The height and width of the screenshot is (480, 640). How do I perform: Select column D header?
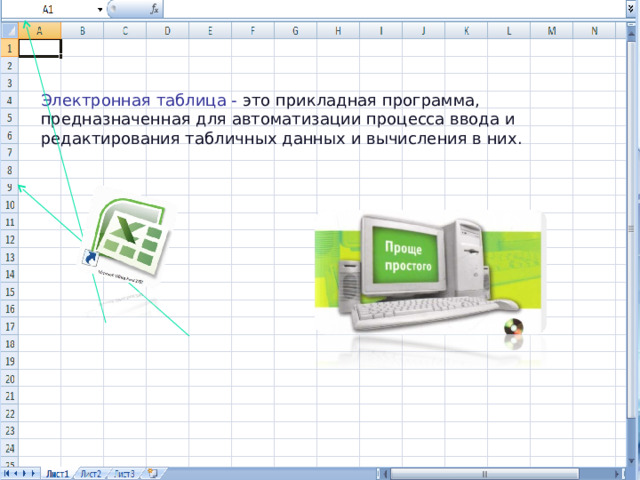point(167,31)
